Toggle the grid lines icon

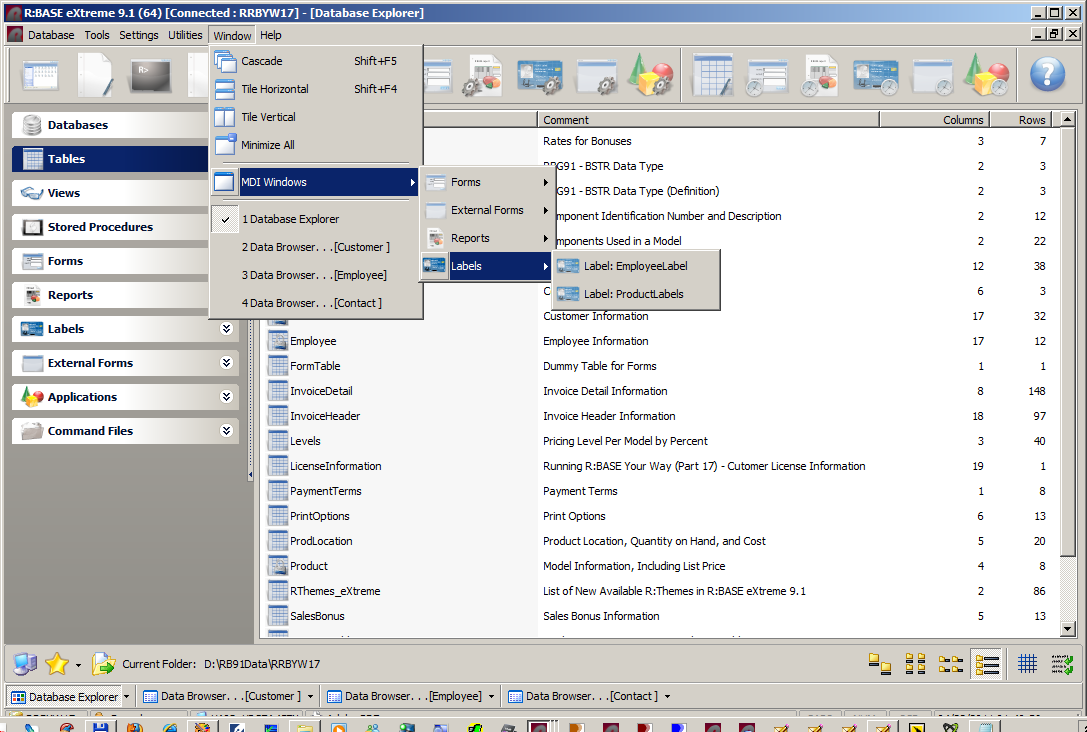1027,663
